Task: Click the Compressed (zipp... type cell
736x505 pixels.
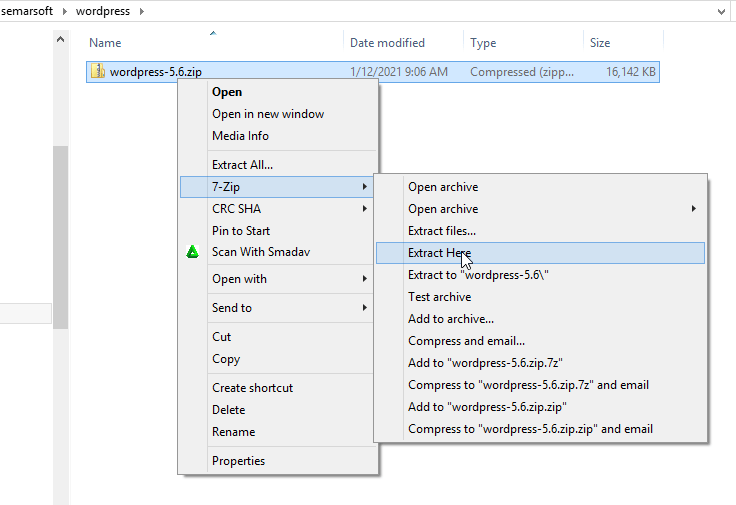Action: pos(522,72)
